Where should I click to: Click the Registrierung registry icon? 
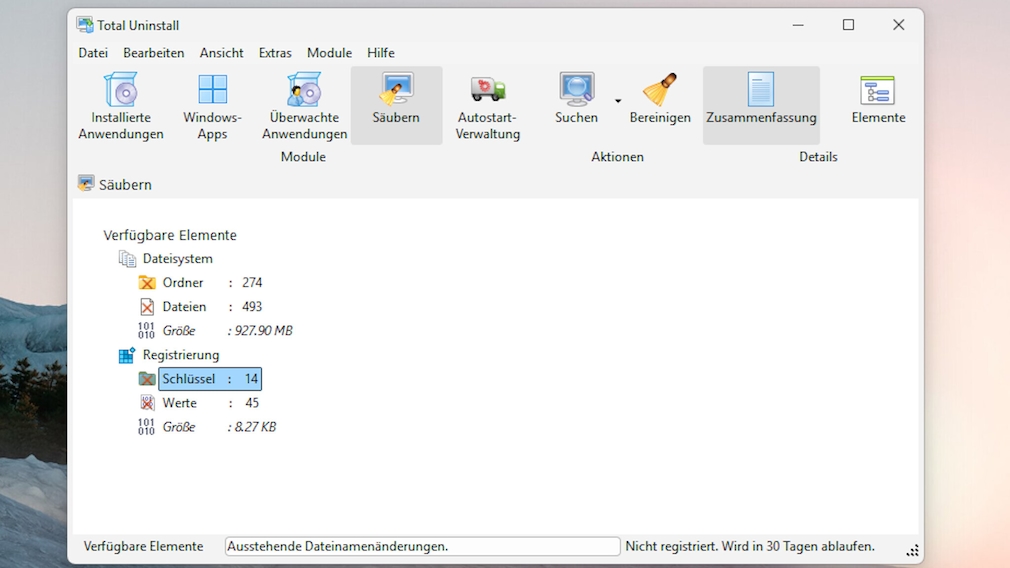click(127, 355)
